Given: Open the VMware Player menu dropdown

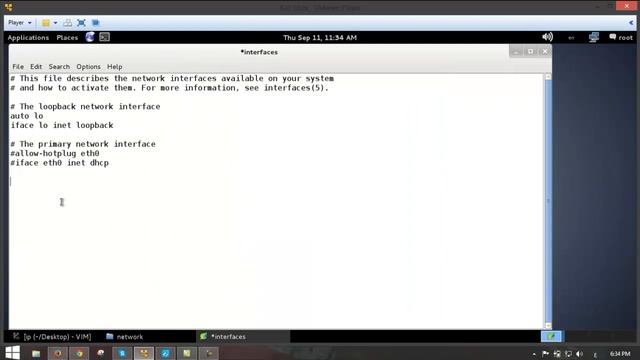Looking at the screenshot, I should pos(20,23).
